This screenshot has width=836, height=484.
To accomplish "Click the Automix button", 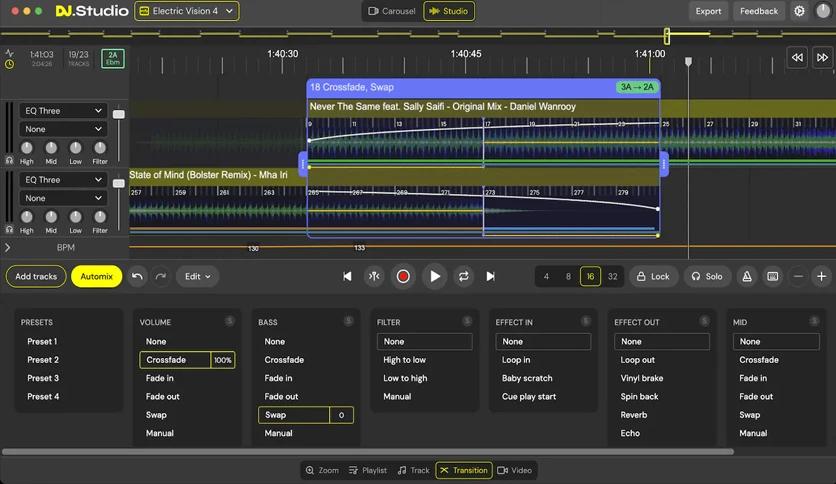I will click(97, 276).
